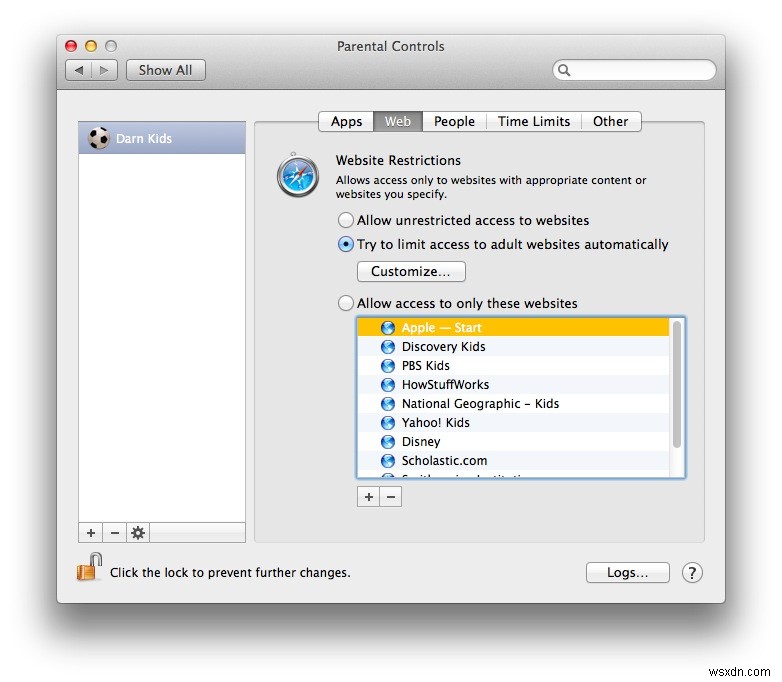This screenshot has height=682, width=782.
Task: Click the open padlock icon
Action: [89, 568]
